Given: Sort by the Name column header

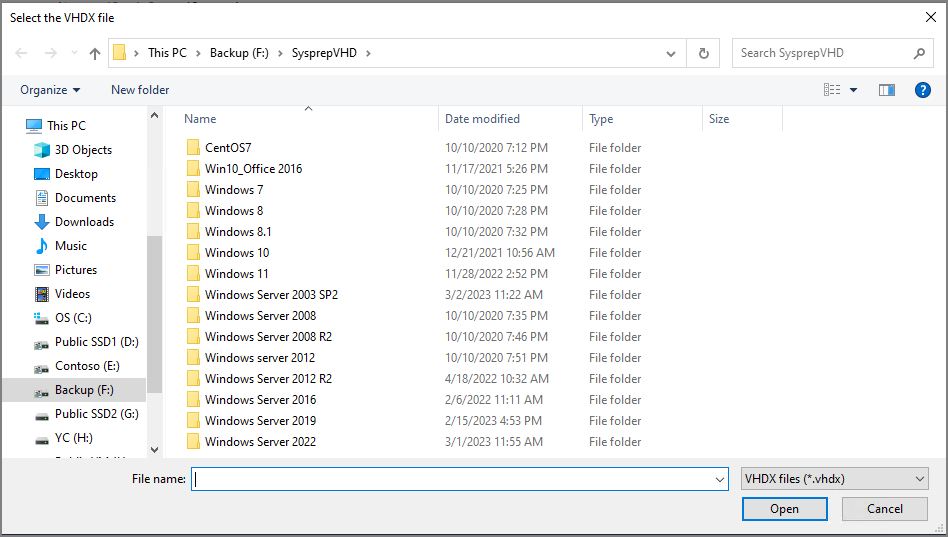Looking at the screenshot, I should pyautogui.click(x=200, y=119).
